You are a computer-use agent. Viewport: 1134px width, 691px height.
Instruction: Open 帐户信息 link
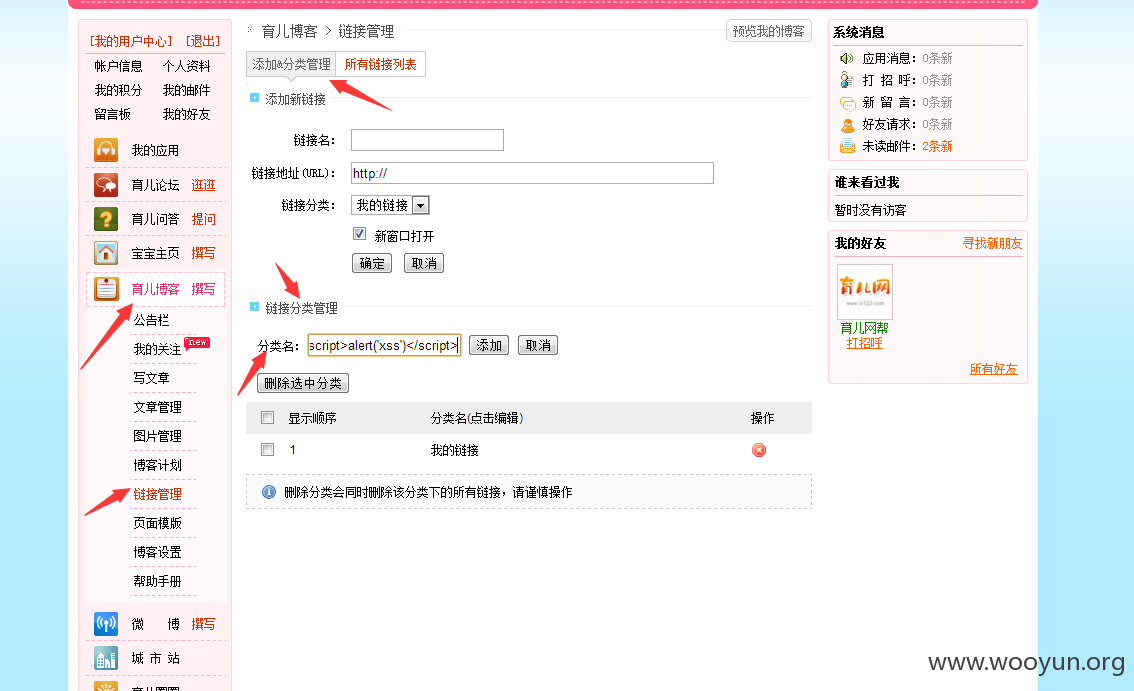[x=119, y=66]
